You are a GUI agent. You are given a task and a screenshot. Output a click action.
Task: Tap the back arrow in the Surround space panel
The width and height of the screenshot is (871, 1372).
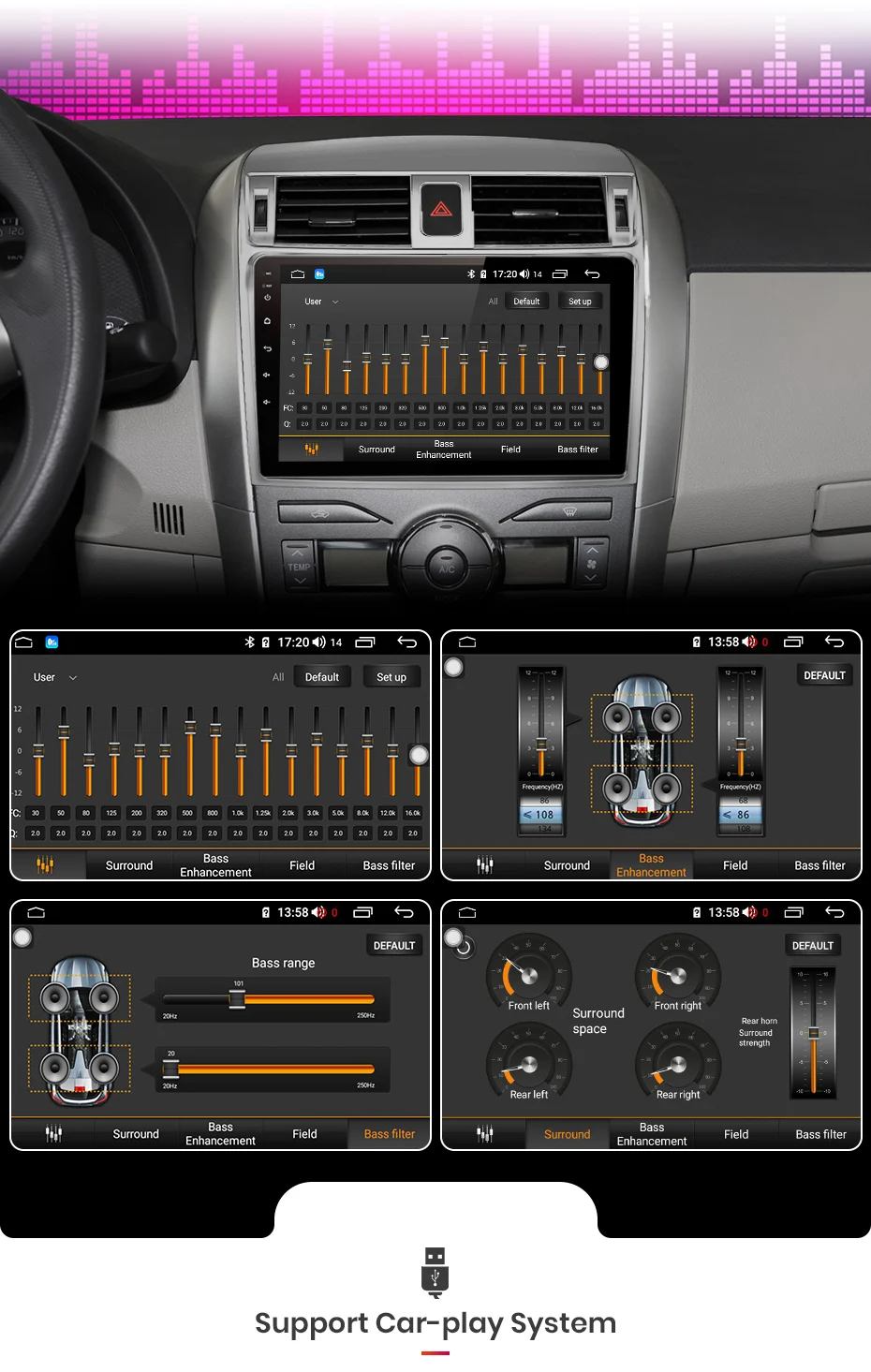pos(834,912)
